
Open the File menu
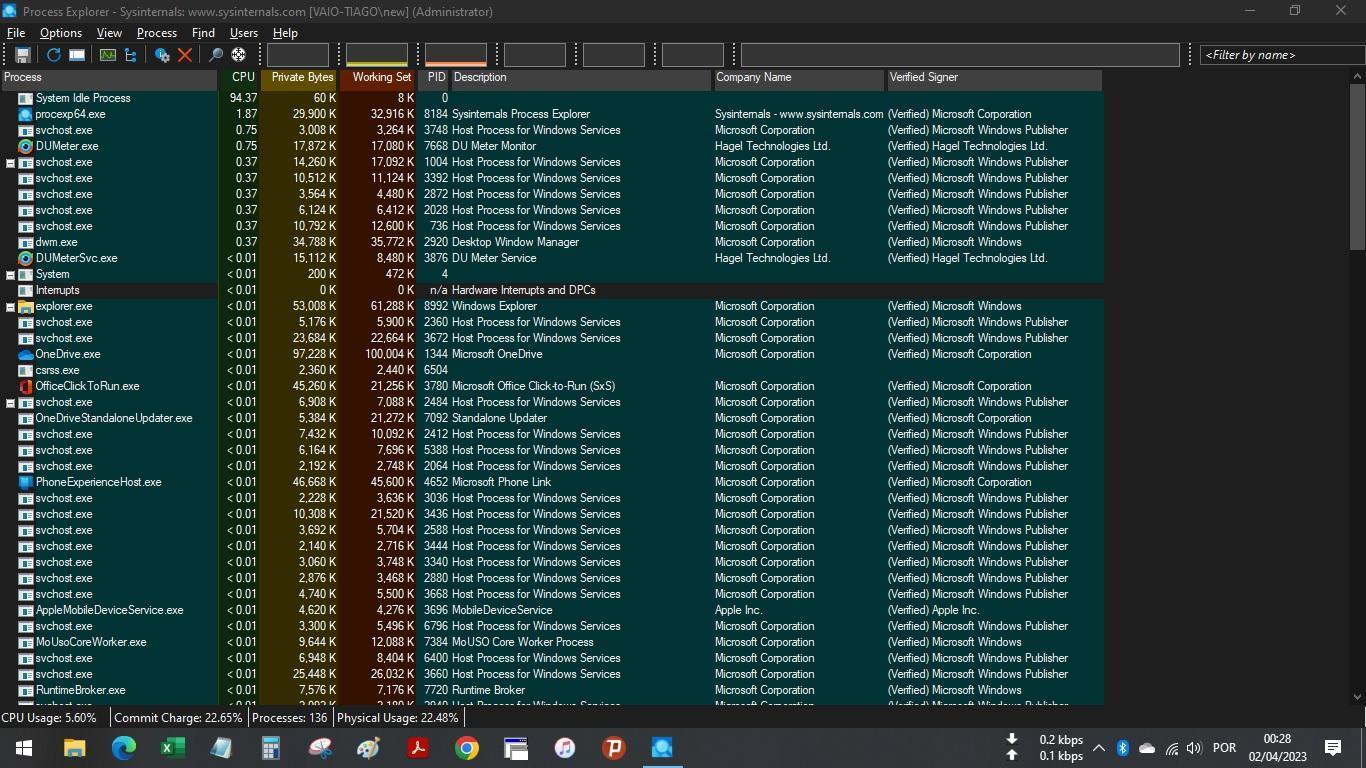coord(16,33)
